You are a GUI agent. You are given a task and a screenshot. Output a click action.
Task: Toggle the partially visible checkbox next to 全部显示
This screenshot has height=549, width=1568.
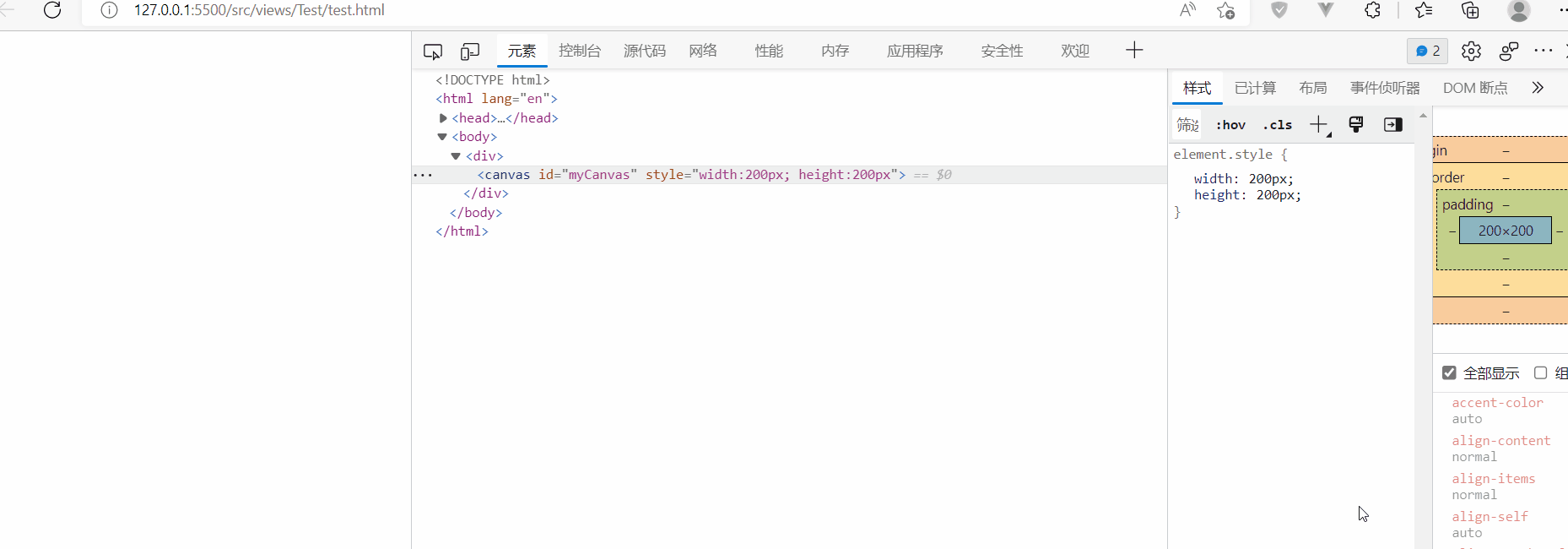[x=1540, y=372]
